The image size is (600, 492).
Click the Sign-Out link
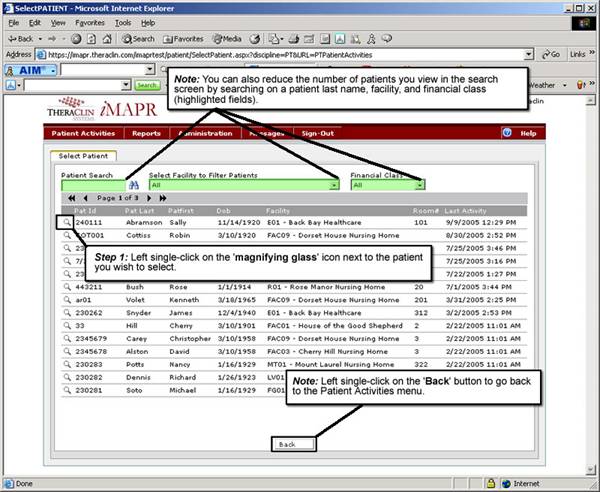318,133
